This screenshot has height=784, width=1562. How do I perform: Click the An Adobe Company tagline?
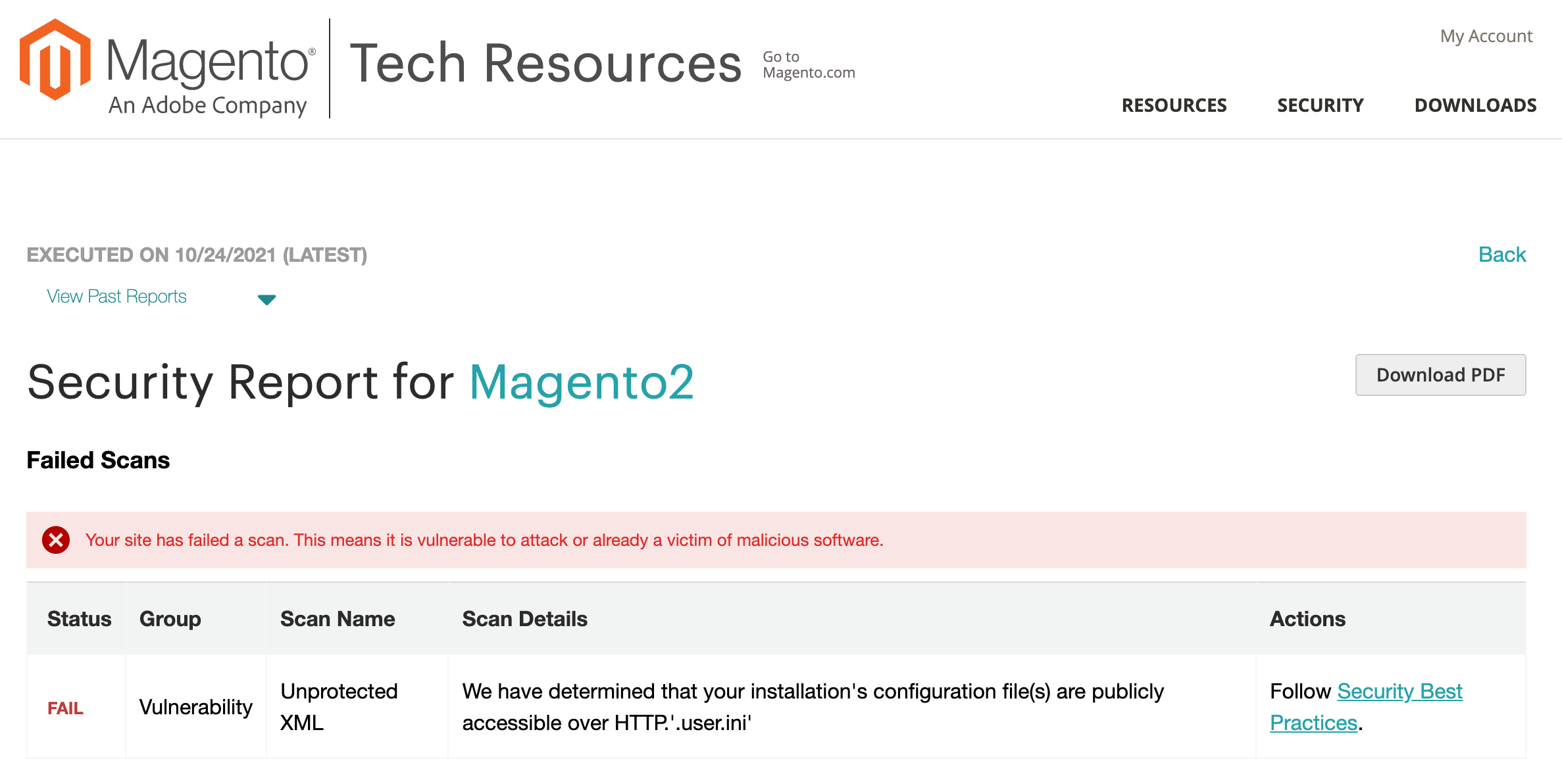point(207,105)
